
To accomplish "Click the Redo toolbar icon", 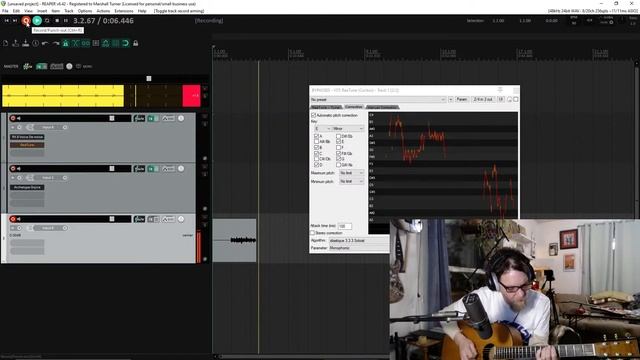I will point(56,43).
